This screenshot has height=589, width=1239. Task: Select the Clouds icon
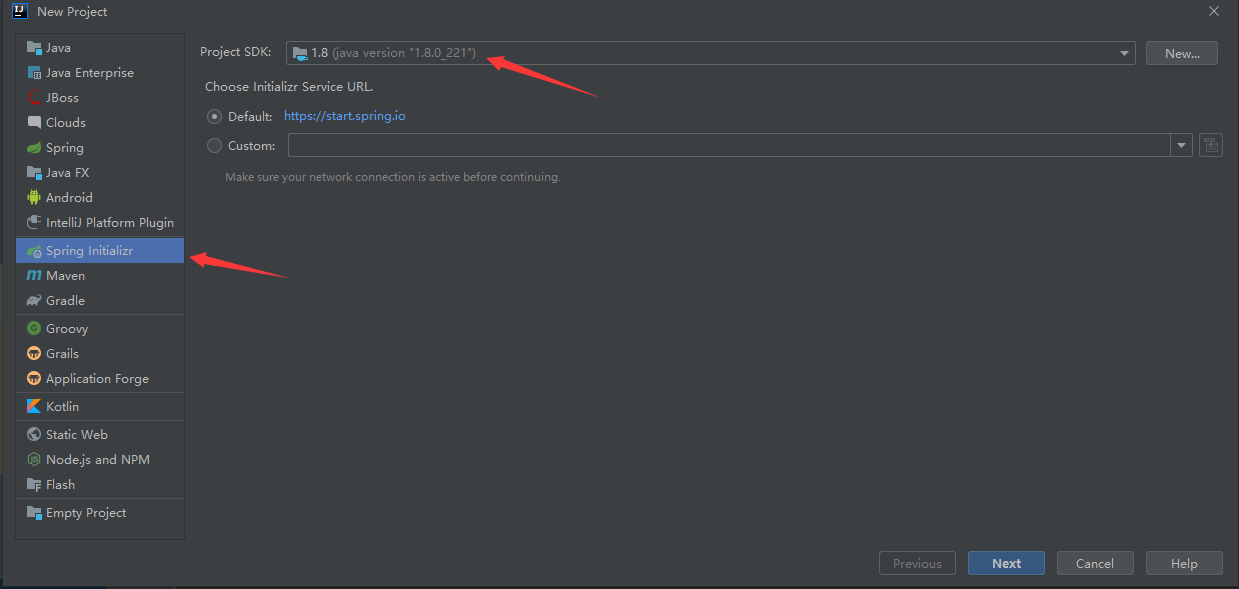tap(34, 123)
